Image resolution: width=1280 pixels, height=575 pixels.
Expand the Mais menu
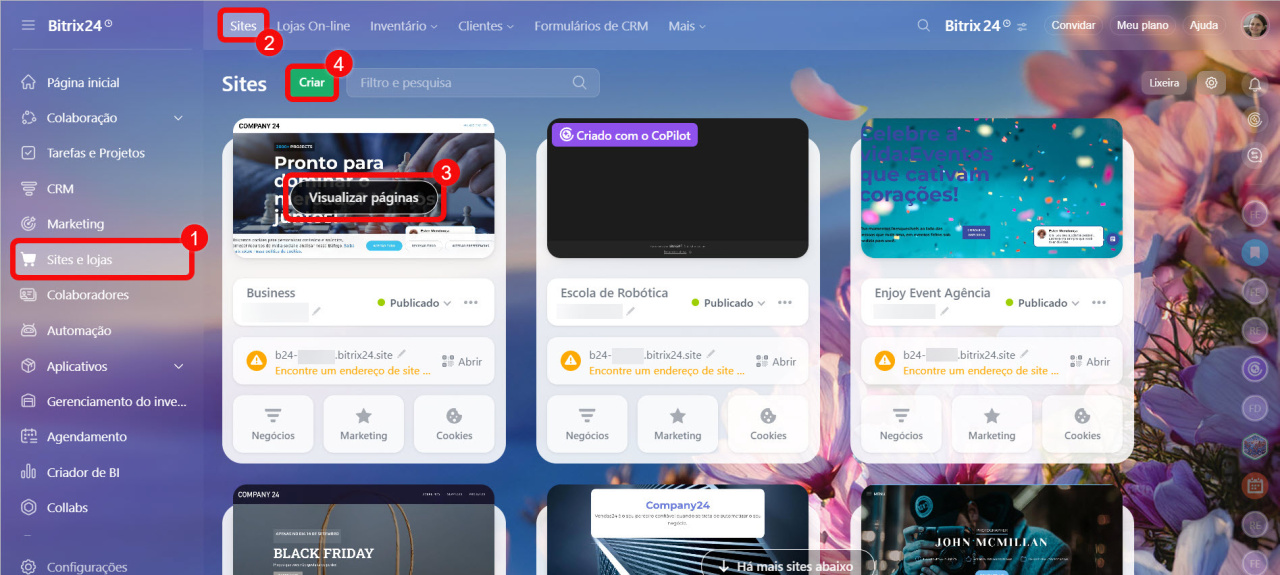click(x=687, y=26)
